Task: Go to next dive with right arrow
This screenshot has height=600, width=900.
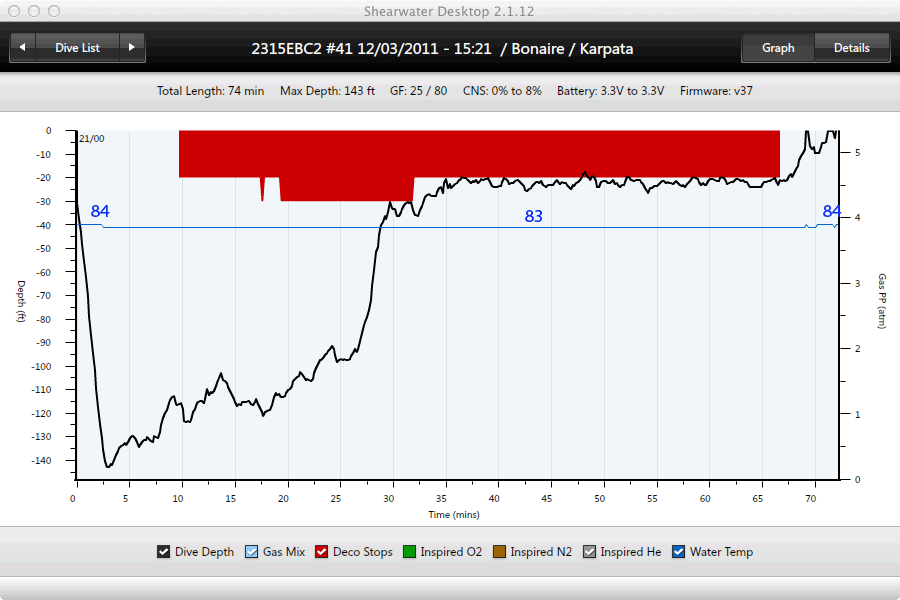Action: coord(132,48)
